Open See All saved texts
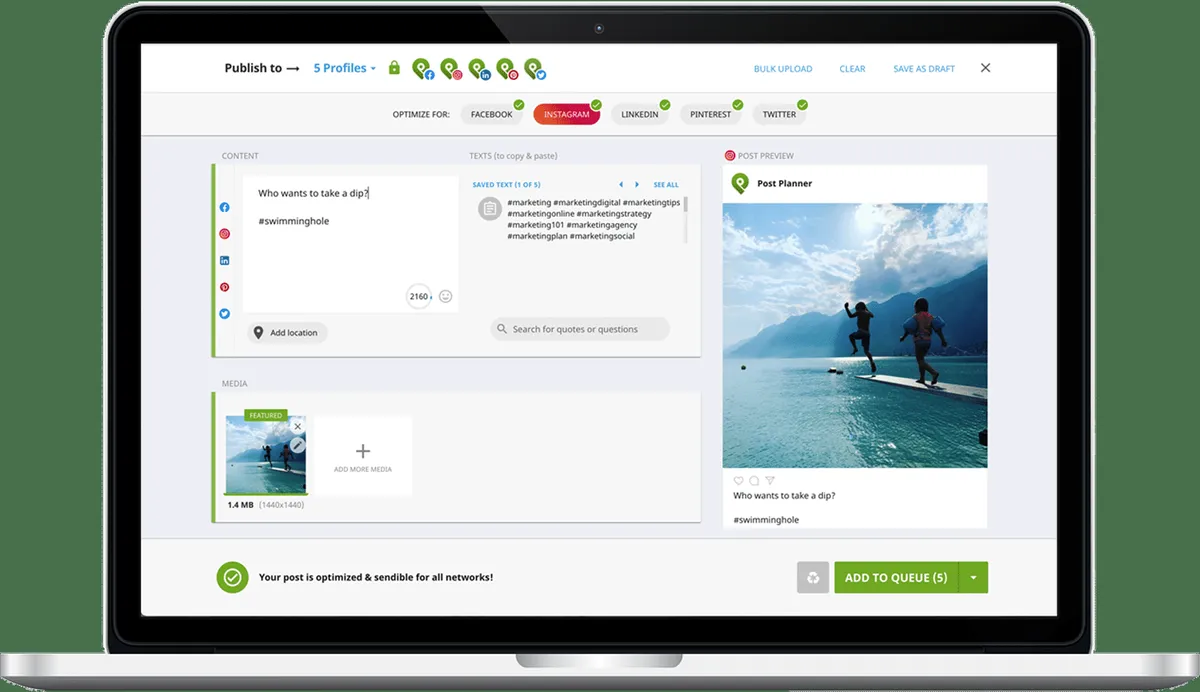Viewport: 1200px width, 692px height. (666, 185)
